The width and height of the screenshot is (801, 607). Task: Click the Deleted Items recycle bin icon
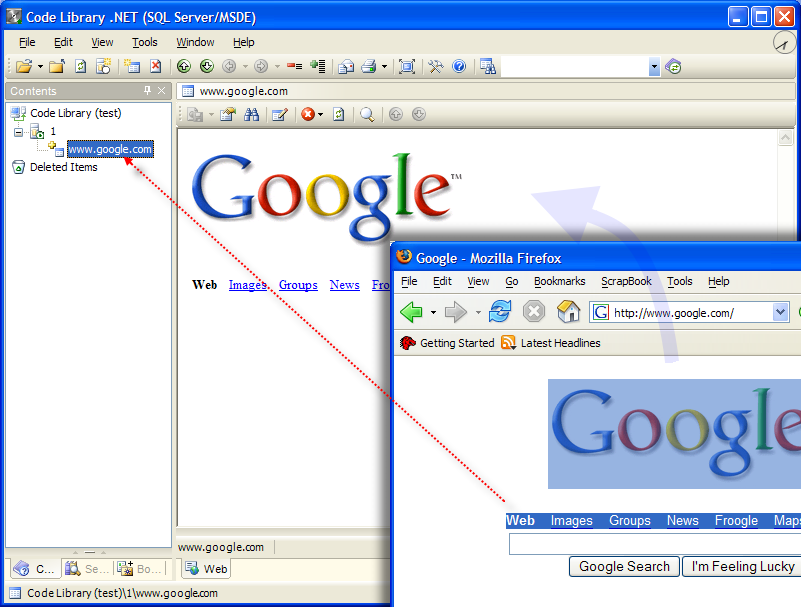18,167
